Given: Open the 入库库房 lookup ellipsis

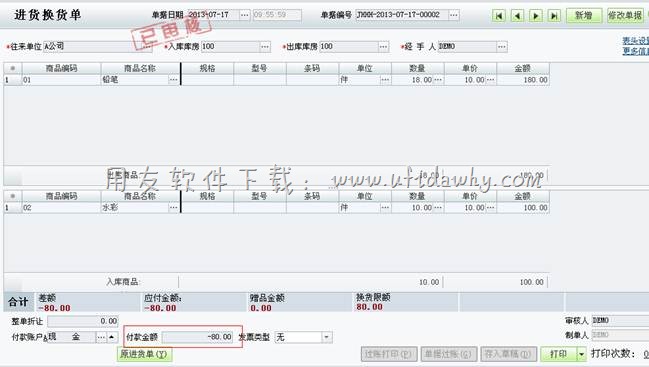Looking at the screenshot, I should click(265, 47).
